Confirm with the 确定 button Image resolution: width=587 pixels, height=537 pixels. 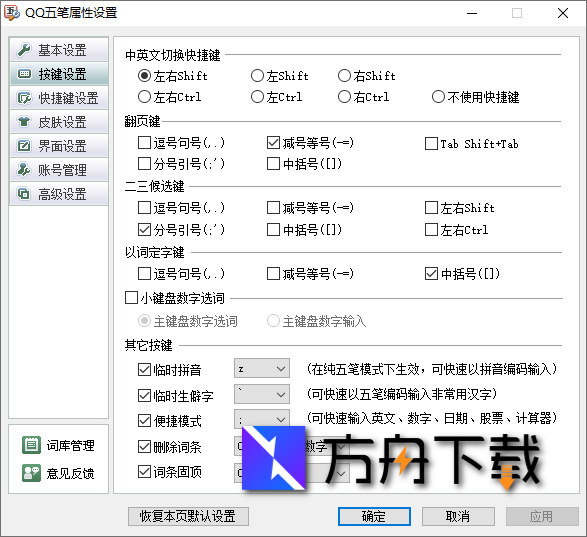[374, 516]
